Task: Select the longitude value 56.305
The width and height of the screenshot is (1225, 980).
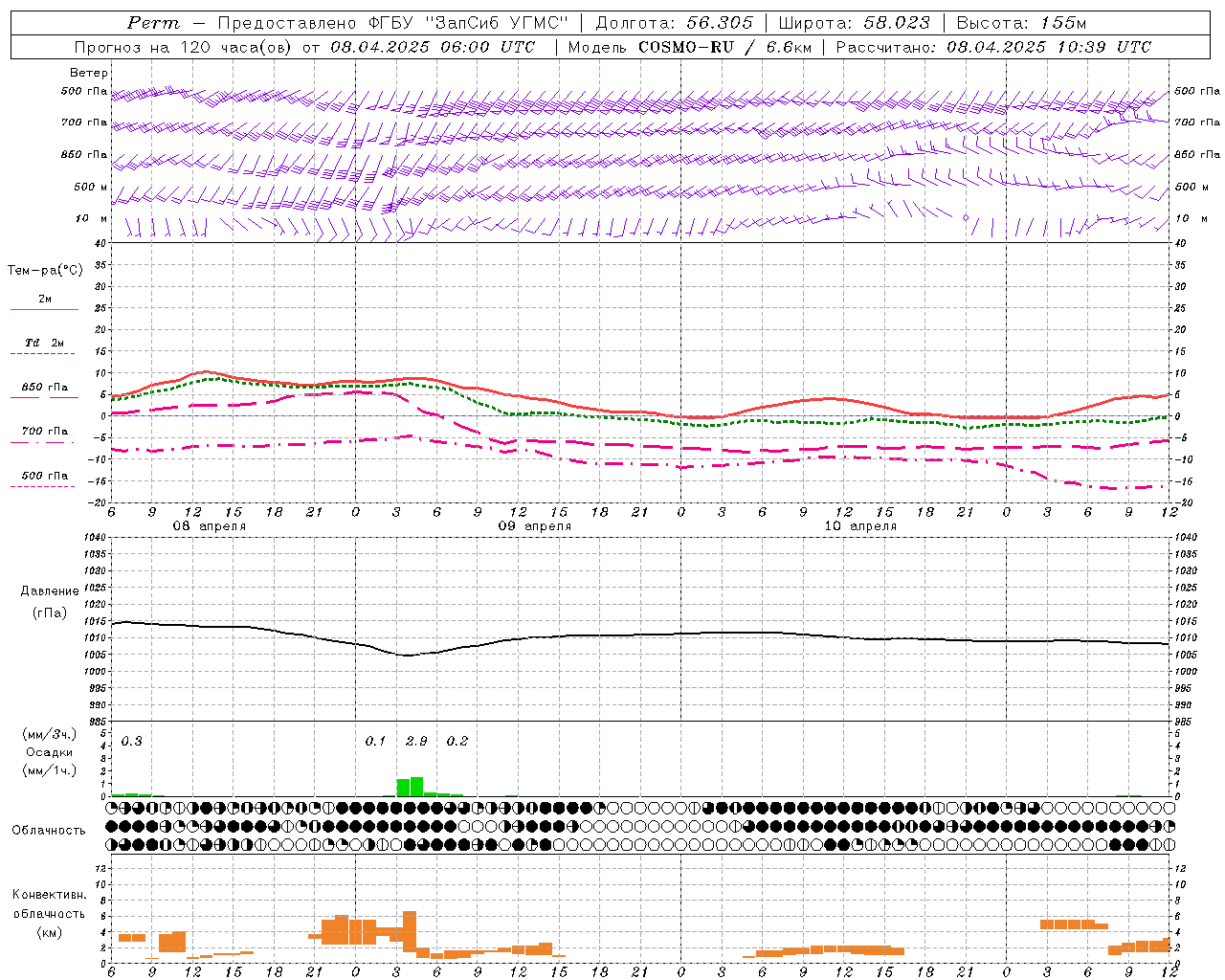Action: pyautogui.click(x=719, y=23)
